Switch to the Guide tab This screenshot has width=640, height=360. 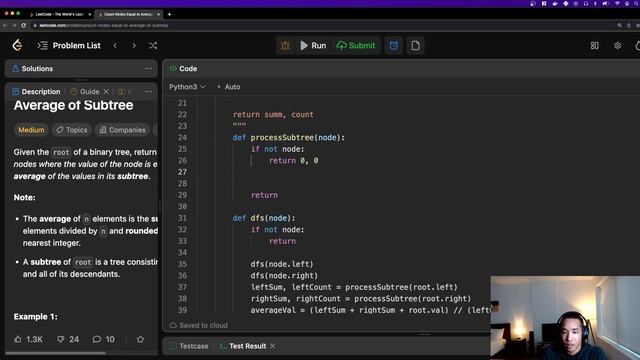tap(85, 91)
